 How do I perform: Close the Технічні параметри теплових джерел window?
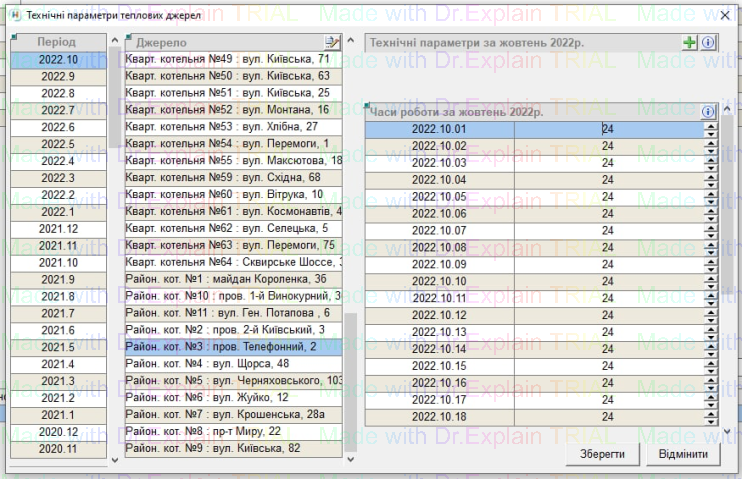click(x=725, y=17)
